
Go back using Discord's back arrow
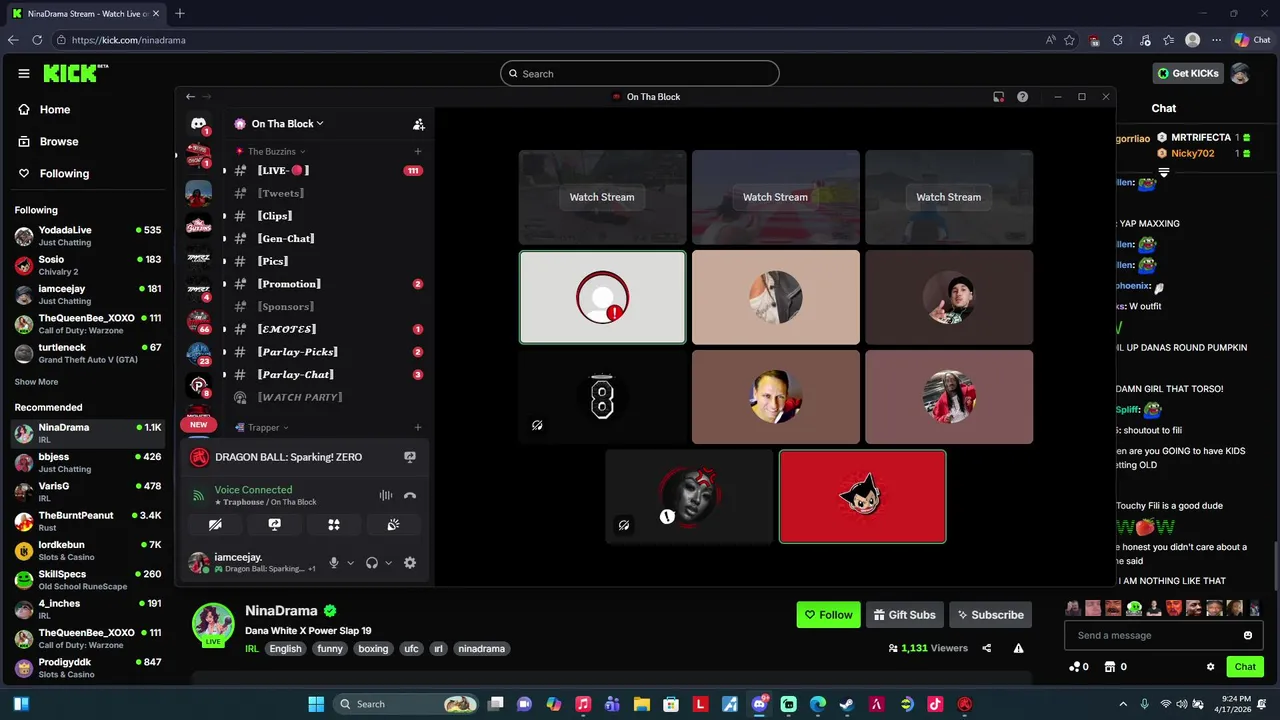click(x=190, y=97)
